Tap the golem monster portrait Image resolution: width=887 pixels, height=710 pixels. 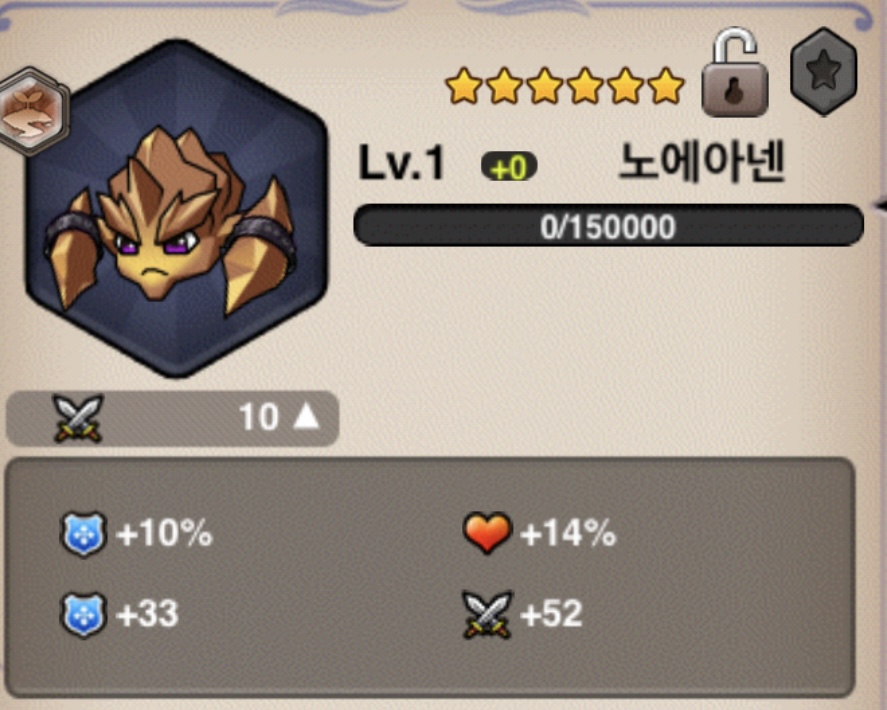pos(176,208)
